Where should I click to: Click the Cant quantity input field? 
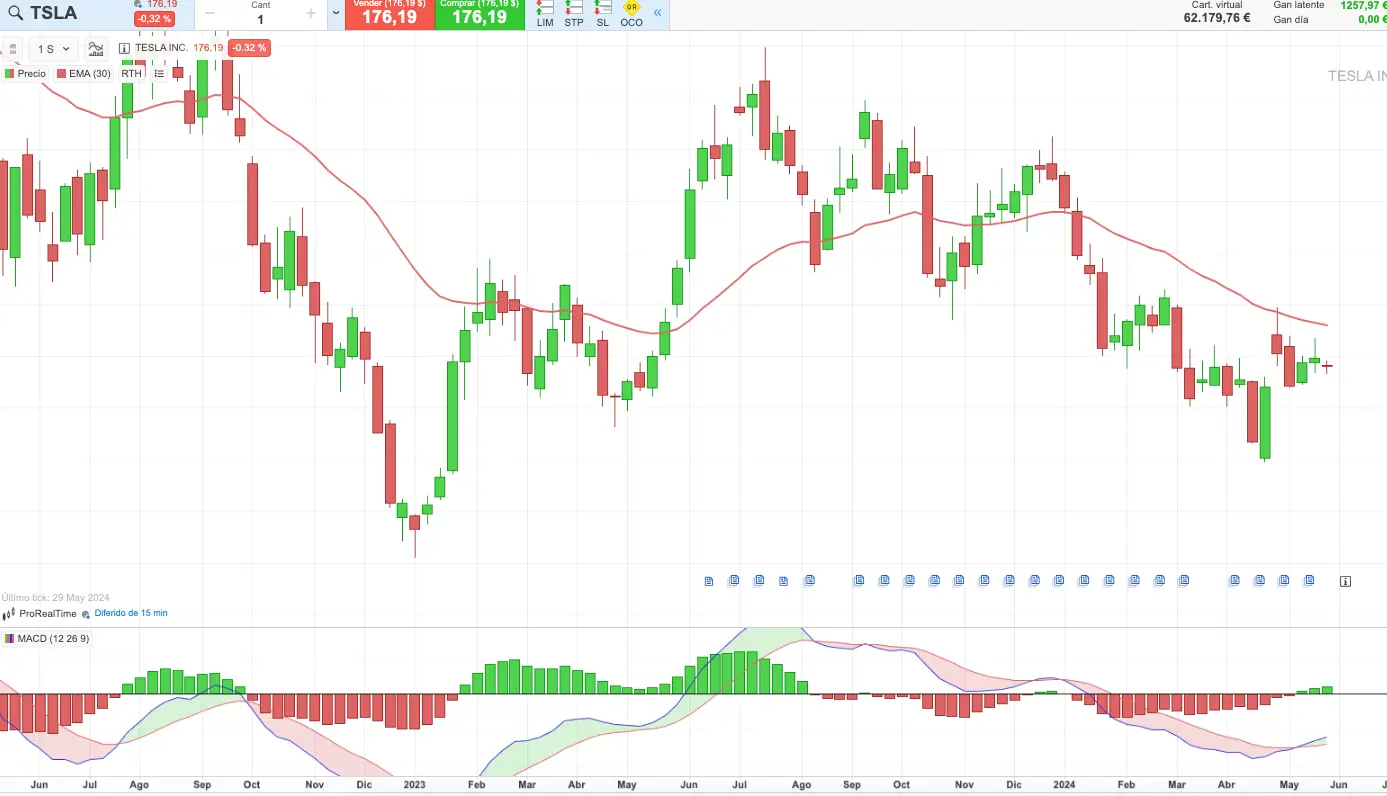pyautogui.click(x=261, y=19)
